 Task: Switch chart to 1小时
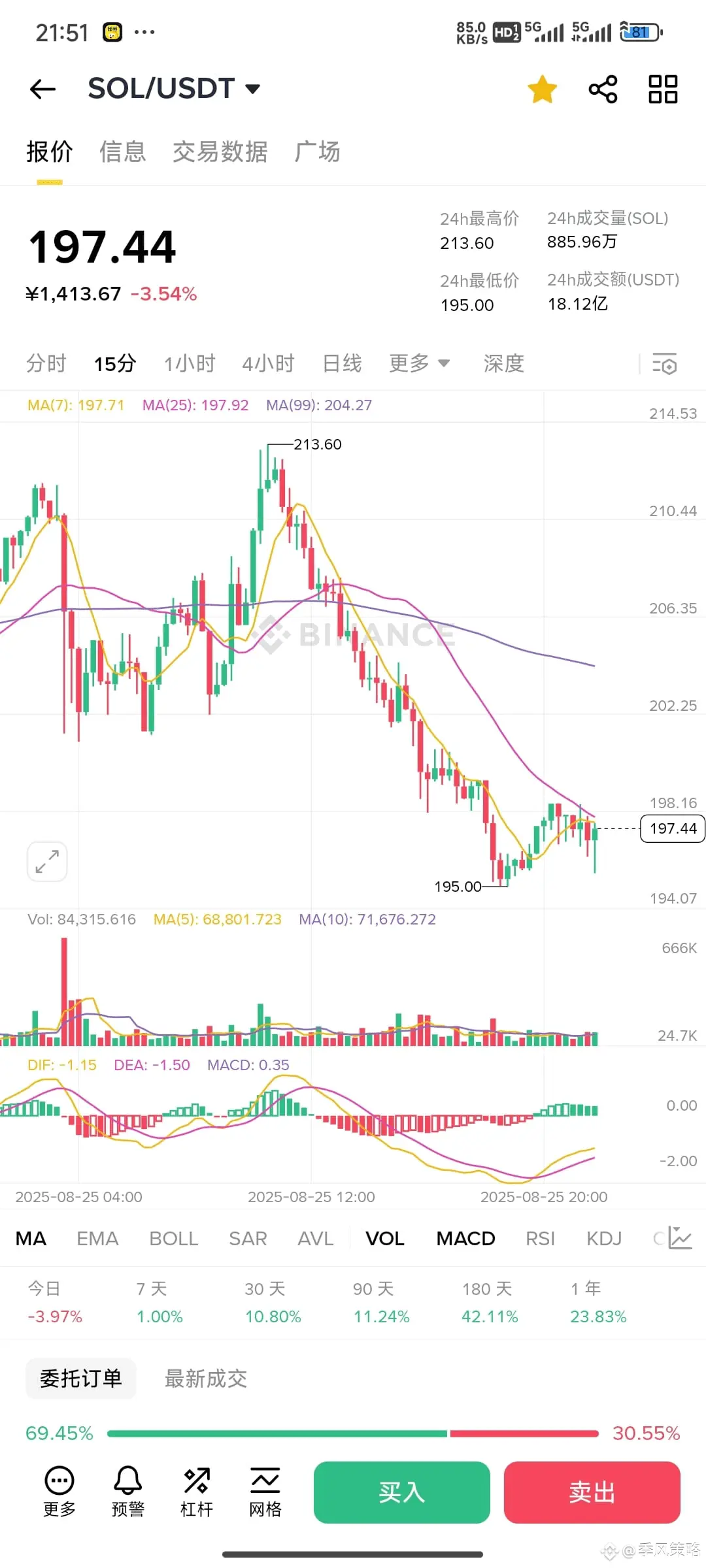pyautogui.click(x=190, y=363)
